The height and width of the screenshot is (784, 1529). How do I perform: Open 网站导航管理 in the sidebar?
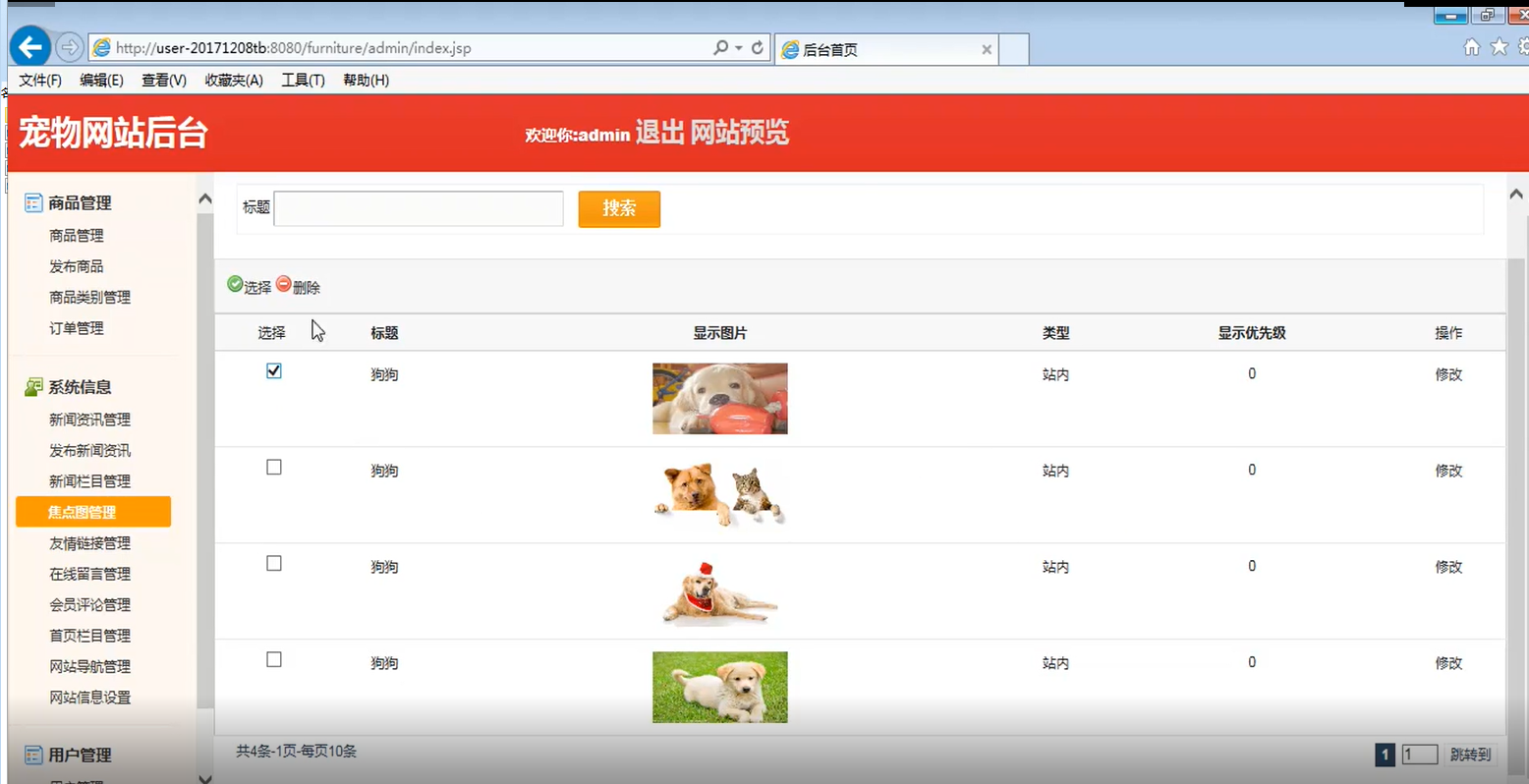pos(90,666)
